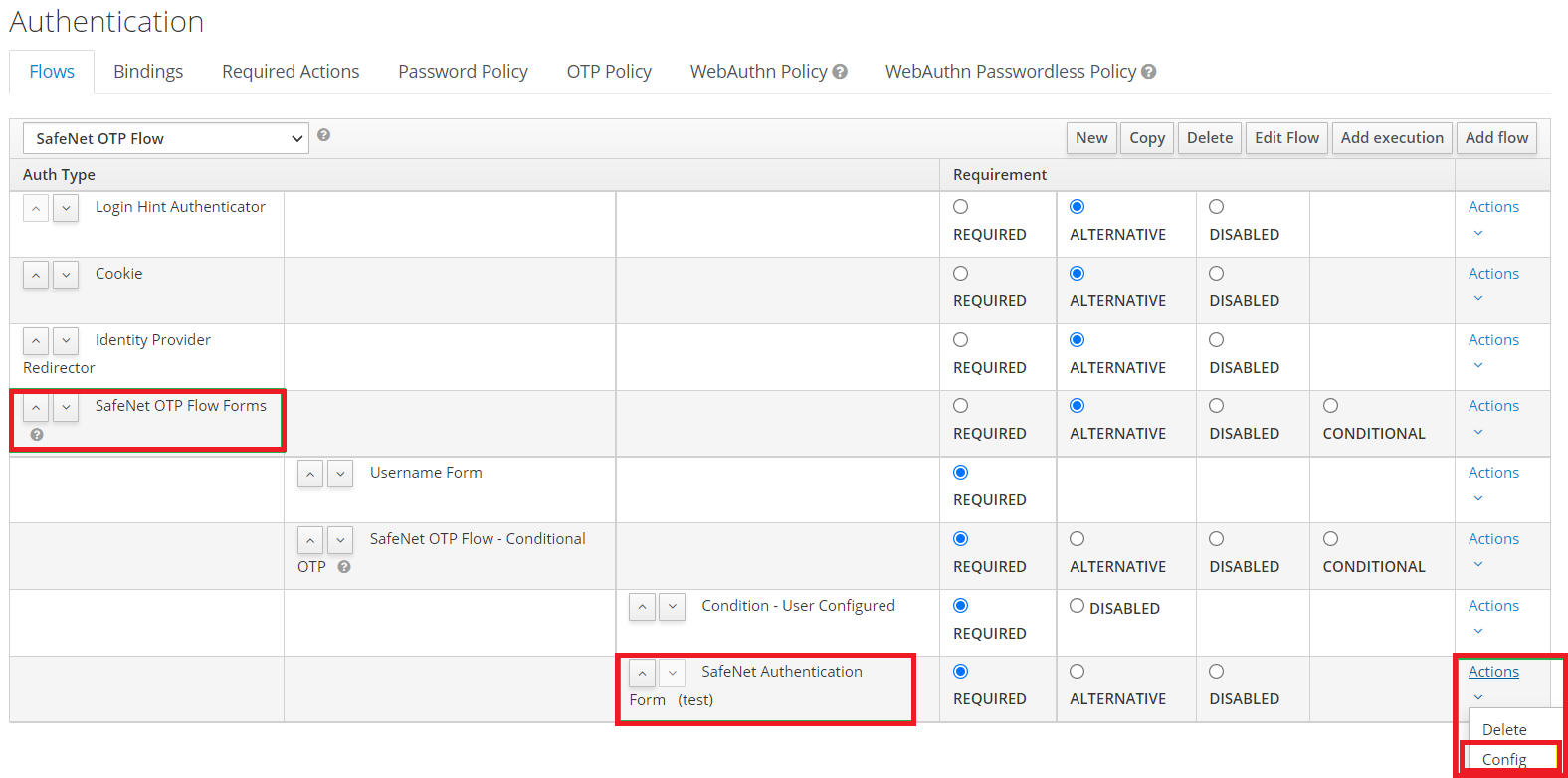This screenshot has width=1568, height=778.
Task: Click WebAuthn Policy help icon
Action: (x=840, y=72)
